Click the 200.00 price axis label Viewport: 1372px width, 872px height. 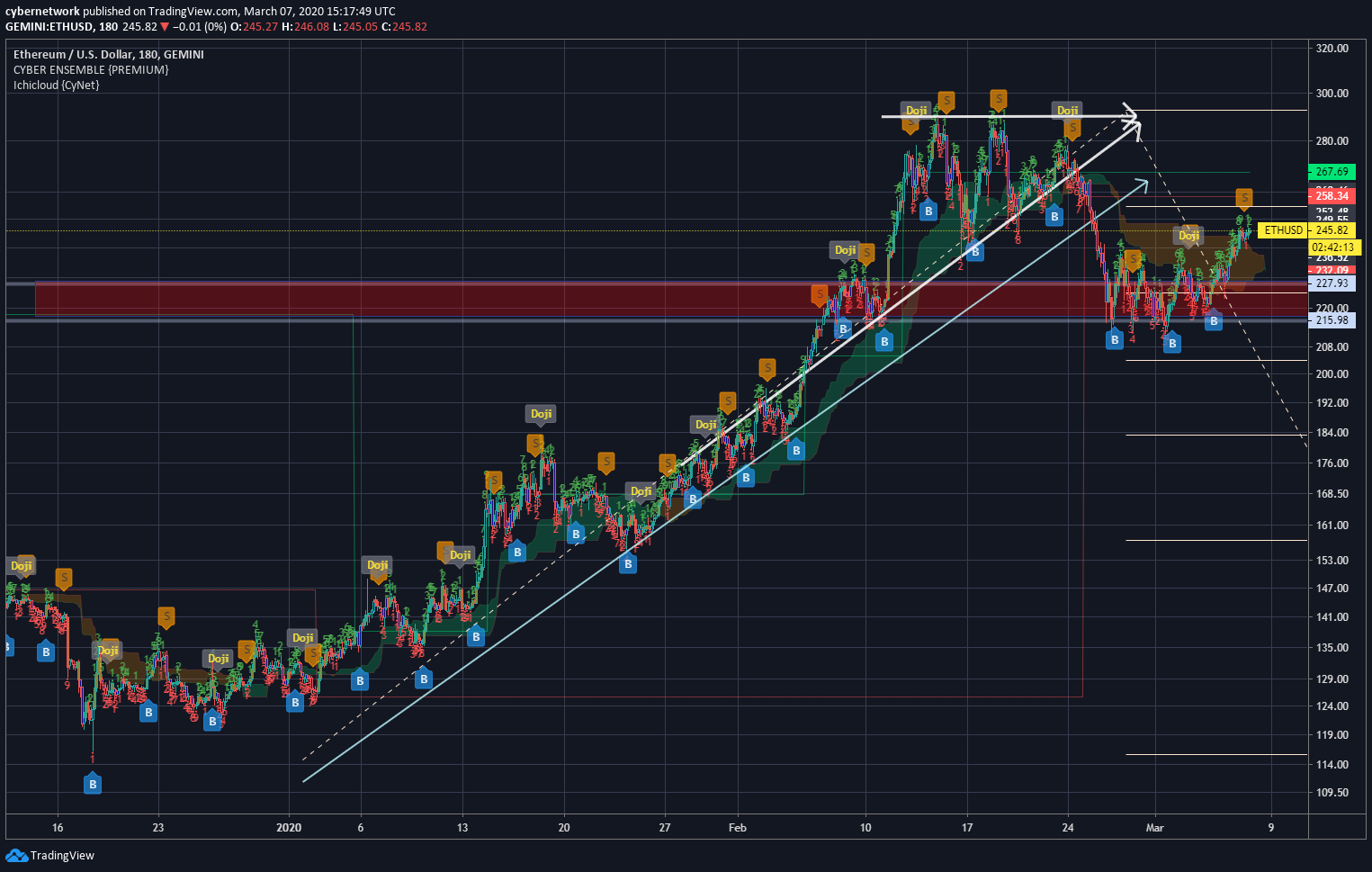pyautogui.click(x=1332, y=374)
